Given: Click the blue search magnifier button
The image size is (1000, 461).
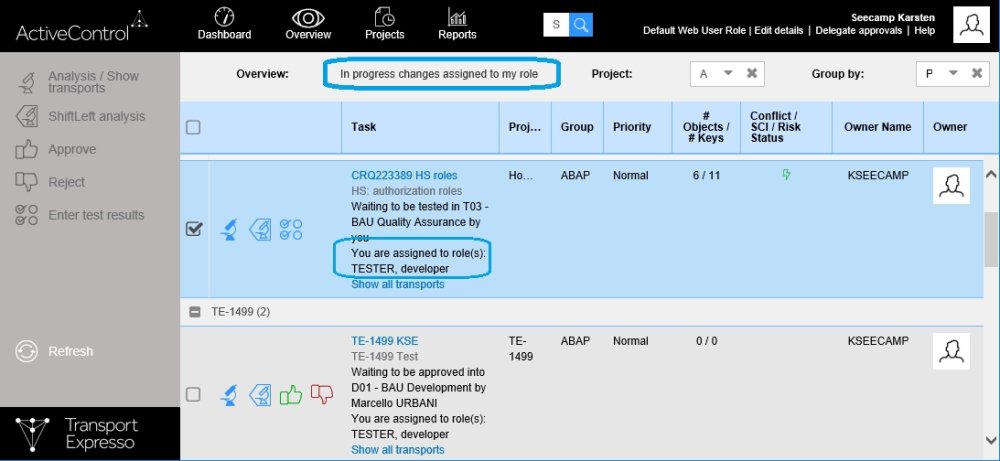Looking at the screenshot, I should click(580, 25).
